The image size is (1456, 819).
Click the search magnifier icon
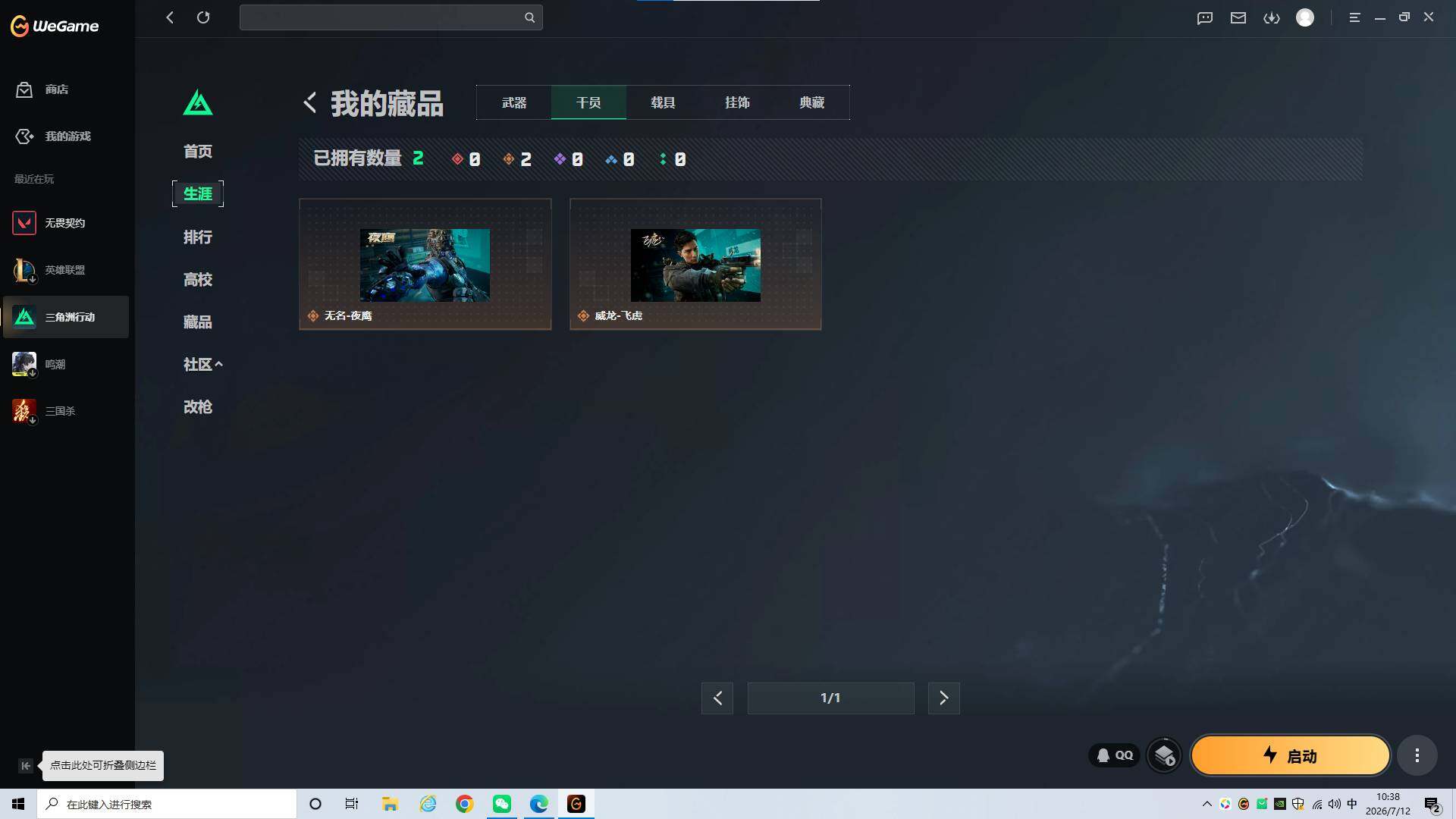click(529, 17)
